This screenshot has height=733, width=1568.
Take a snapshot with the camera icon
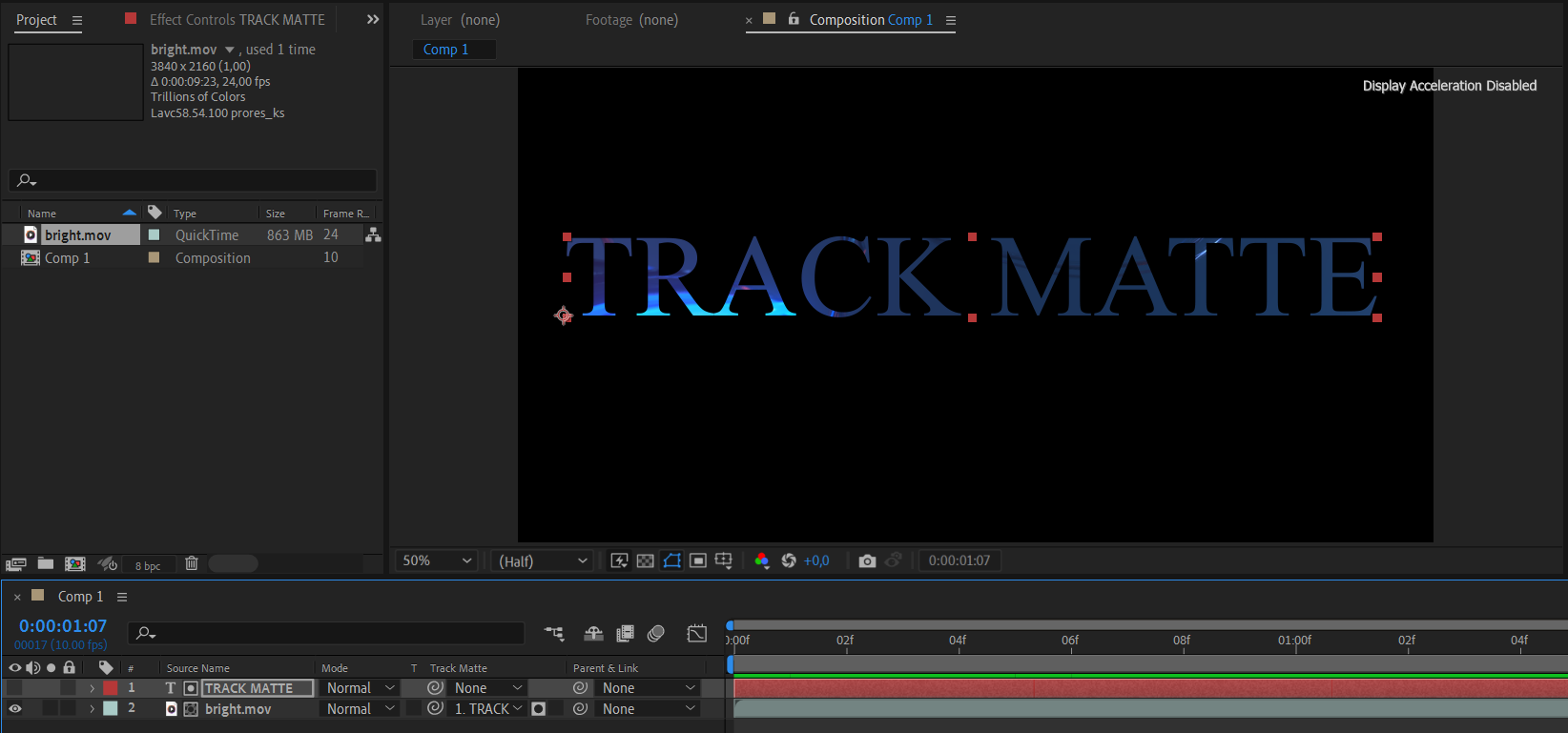coord(866,561)
